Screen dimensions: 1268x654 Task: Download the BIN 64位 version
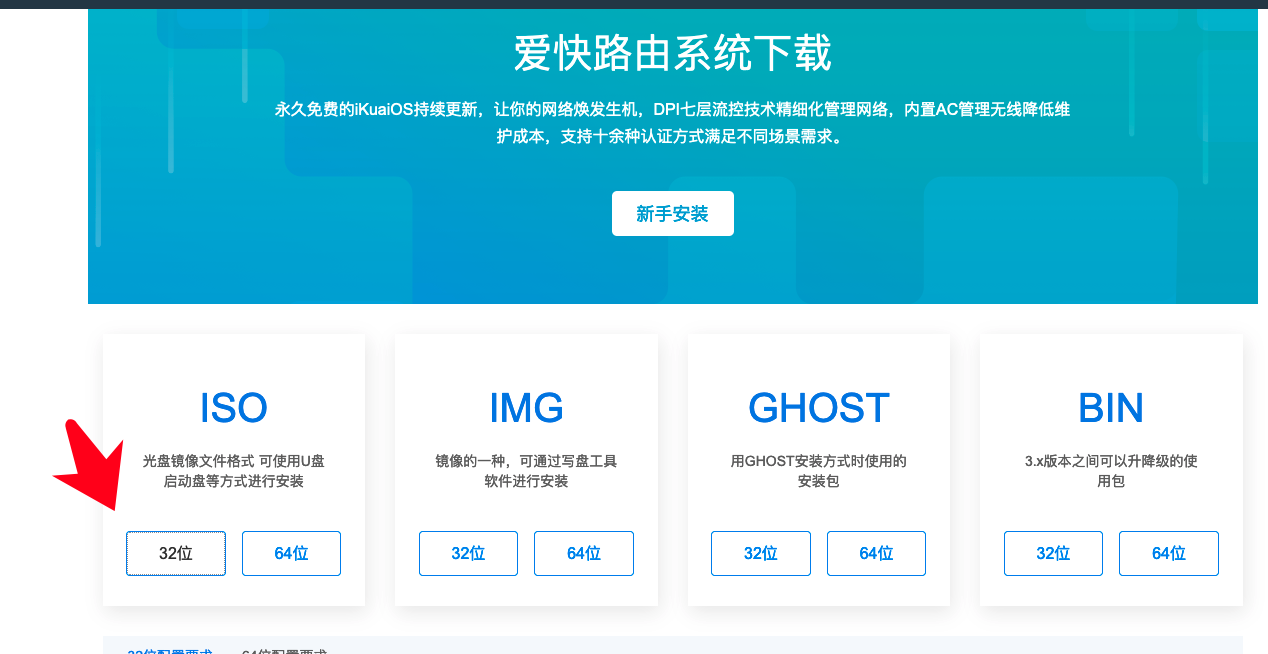click(1169, 553)
